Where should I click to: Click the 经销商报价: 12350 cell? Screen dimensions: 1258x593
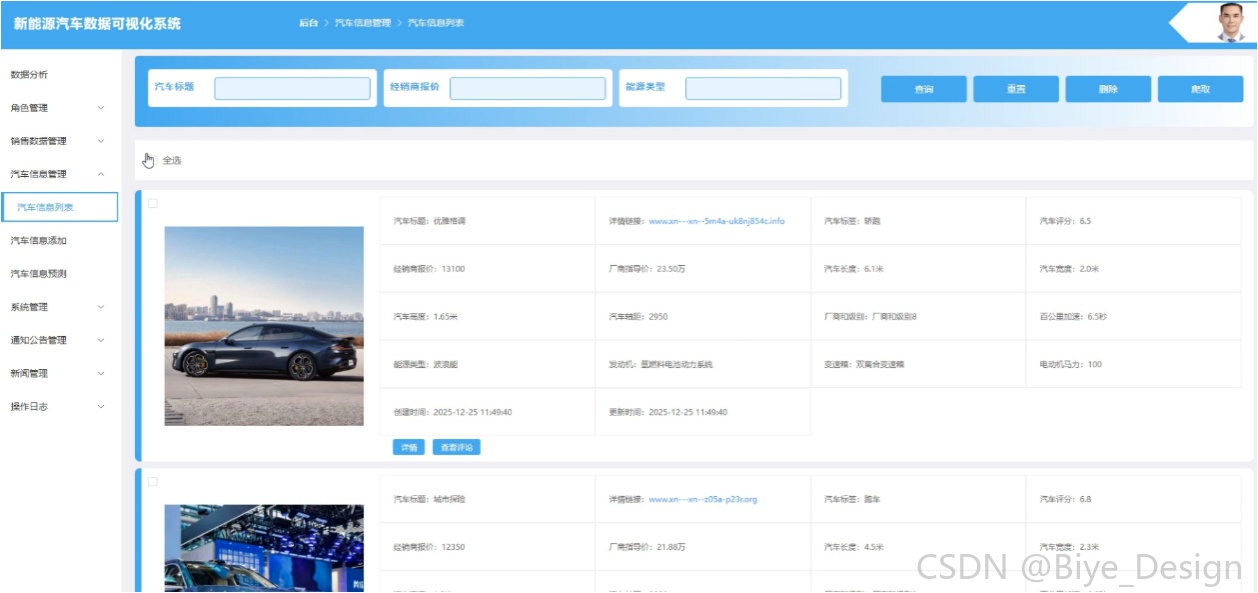tap(487, 547)
